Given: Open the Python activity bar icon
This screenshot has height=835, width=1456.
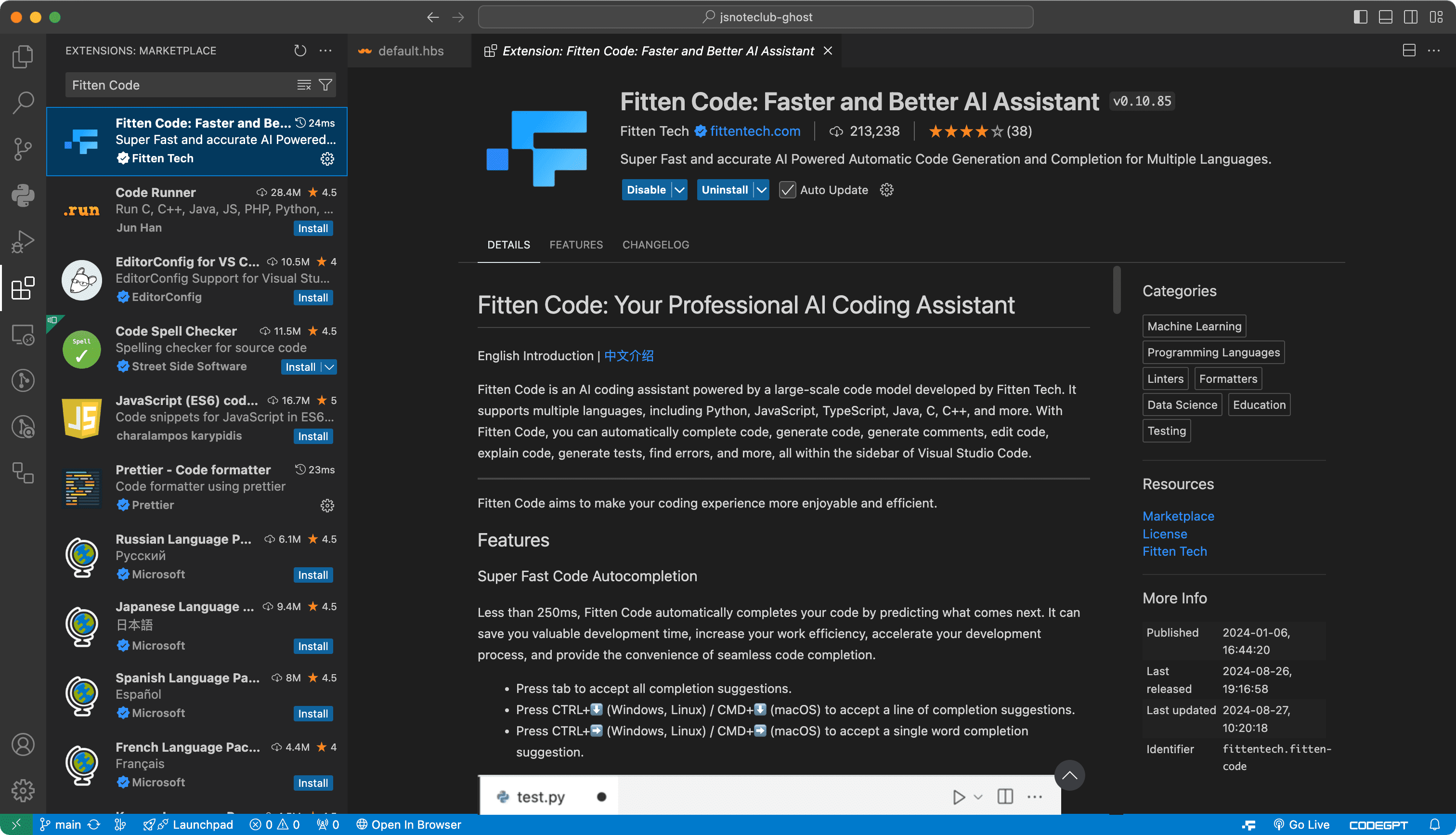Looking at the screenshot, I should click(x=23, y=195).
